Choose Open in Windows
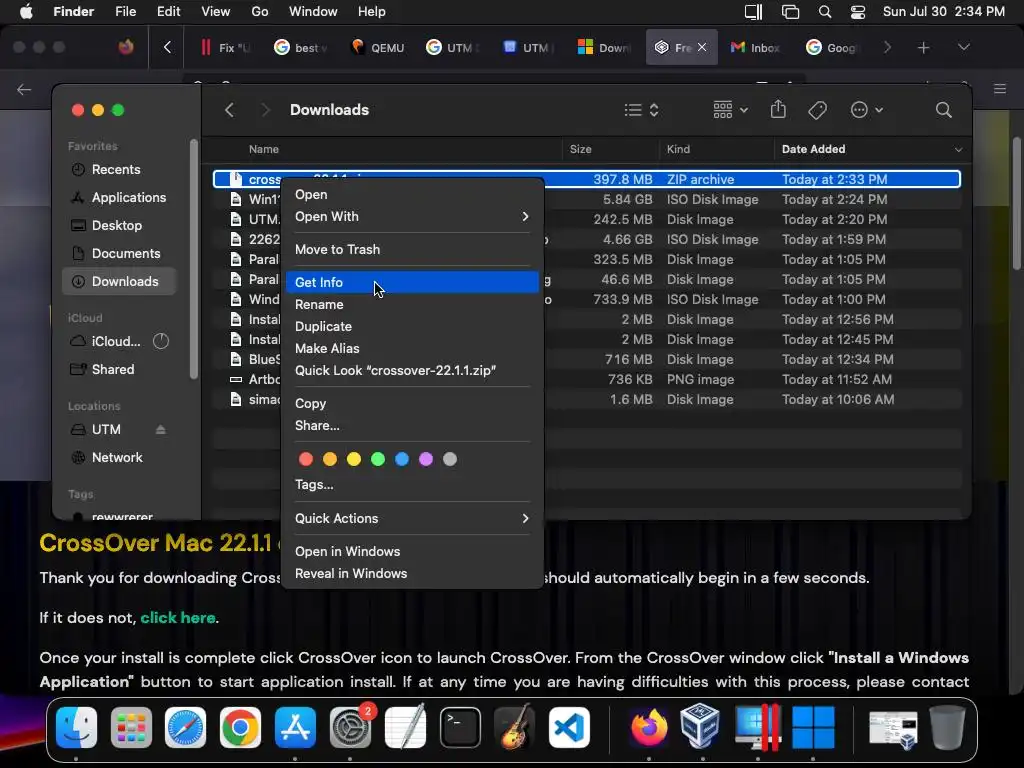 [x=412, y=552]
